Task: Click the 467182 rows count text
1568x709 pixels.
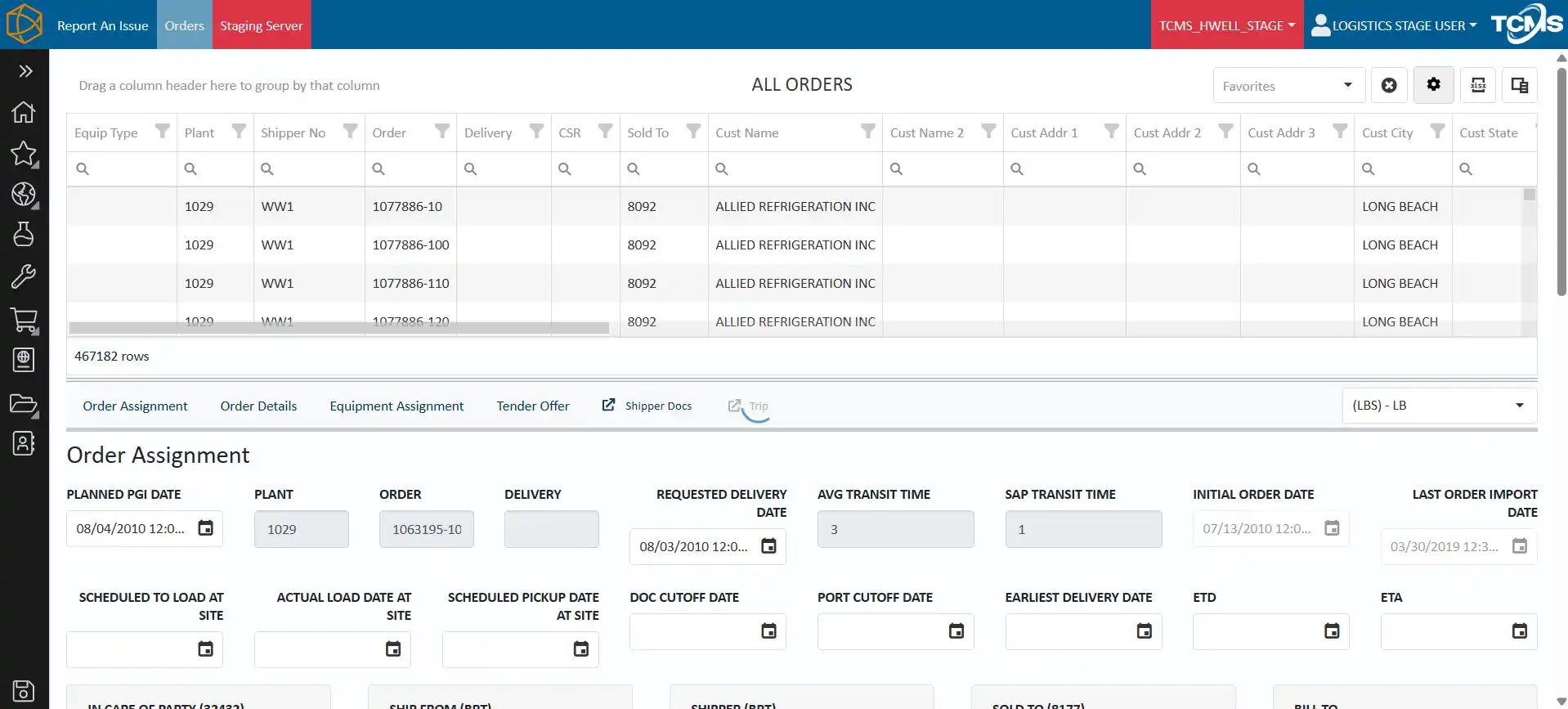Action: click(x=112, y=356)
